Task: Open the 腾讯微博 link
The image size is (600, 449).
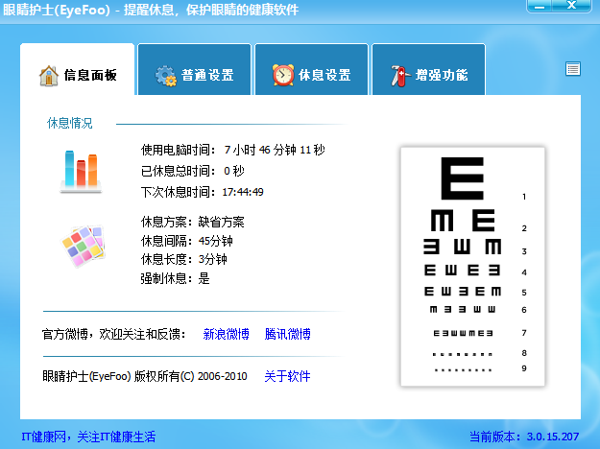Action: pos(288,334)
